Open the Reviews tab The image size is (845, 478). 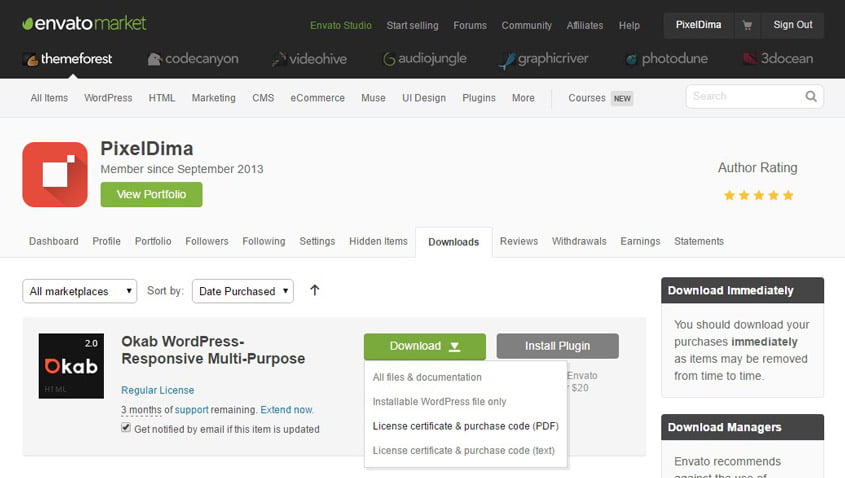coord(519,241)
